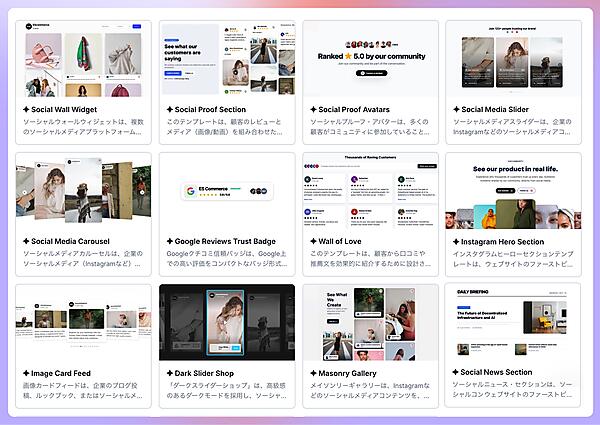This screenshot has width=600, height=425.
Task: Click the 'Google Reviews Trust Badge' title
Action: [x=225, y=241]
